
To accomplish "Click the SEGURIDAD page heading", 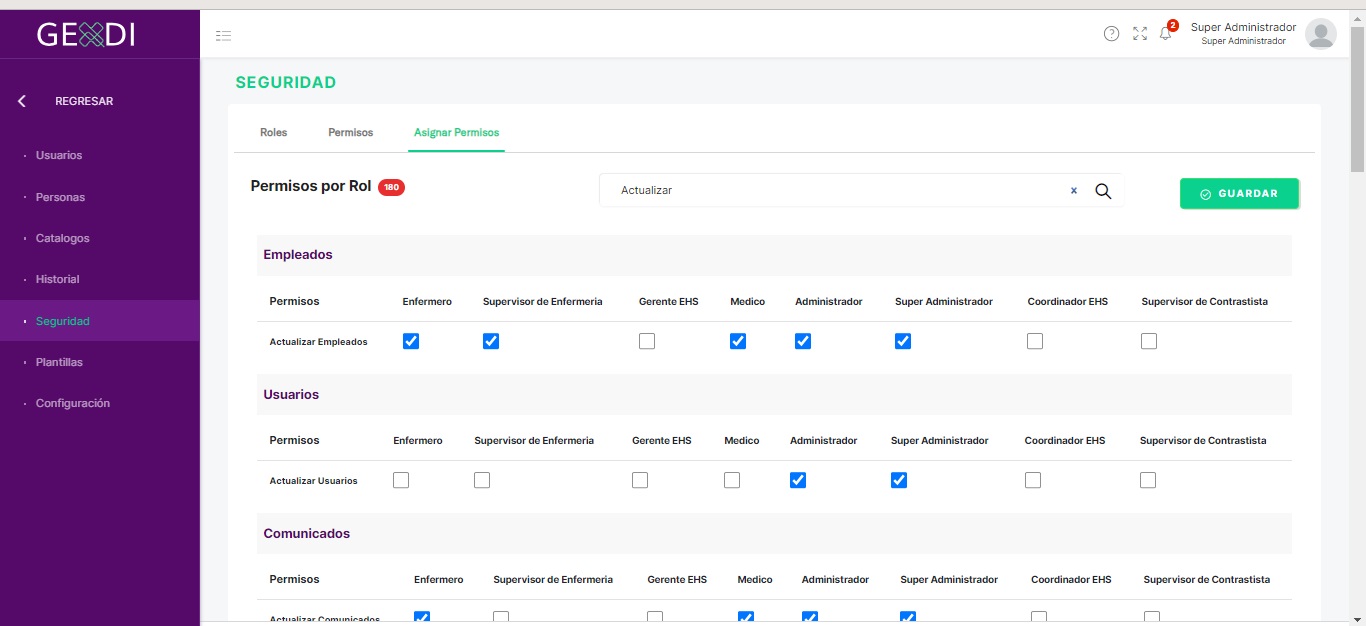I will (286, 82).
